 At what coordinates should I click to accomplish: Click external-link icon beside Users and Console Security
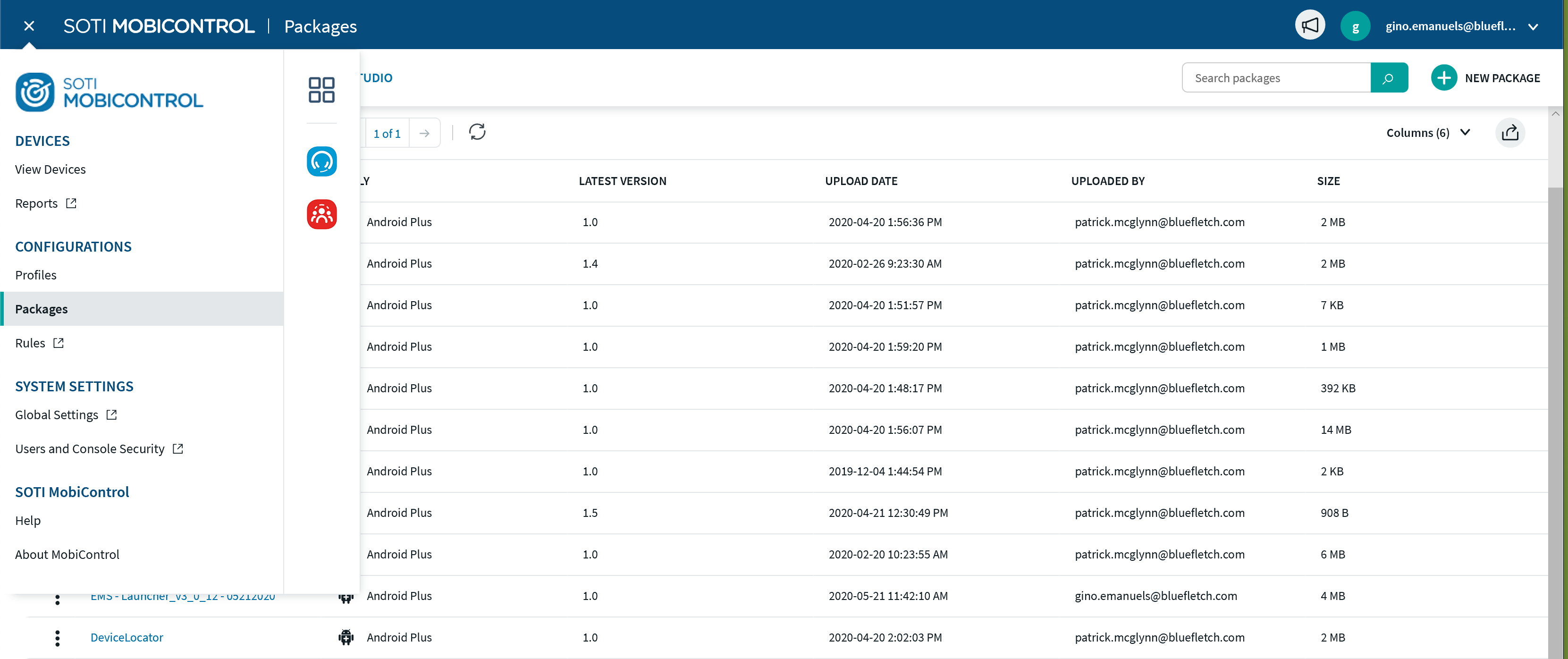tap(178, 449)
